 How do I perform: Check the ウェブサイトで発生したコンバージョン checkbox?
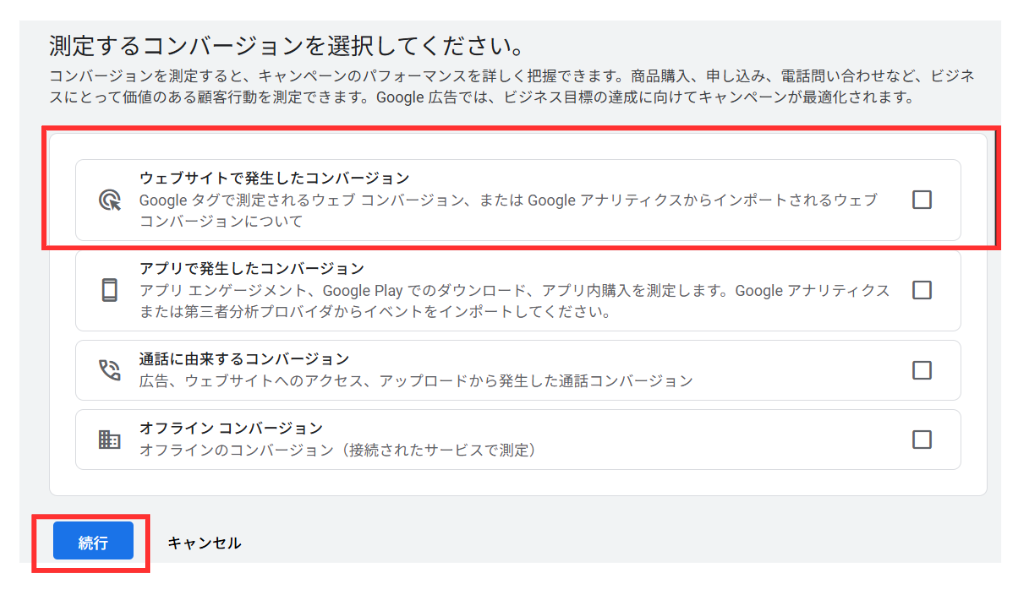point(921,199)
